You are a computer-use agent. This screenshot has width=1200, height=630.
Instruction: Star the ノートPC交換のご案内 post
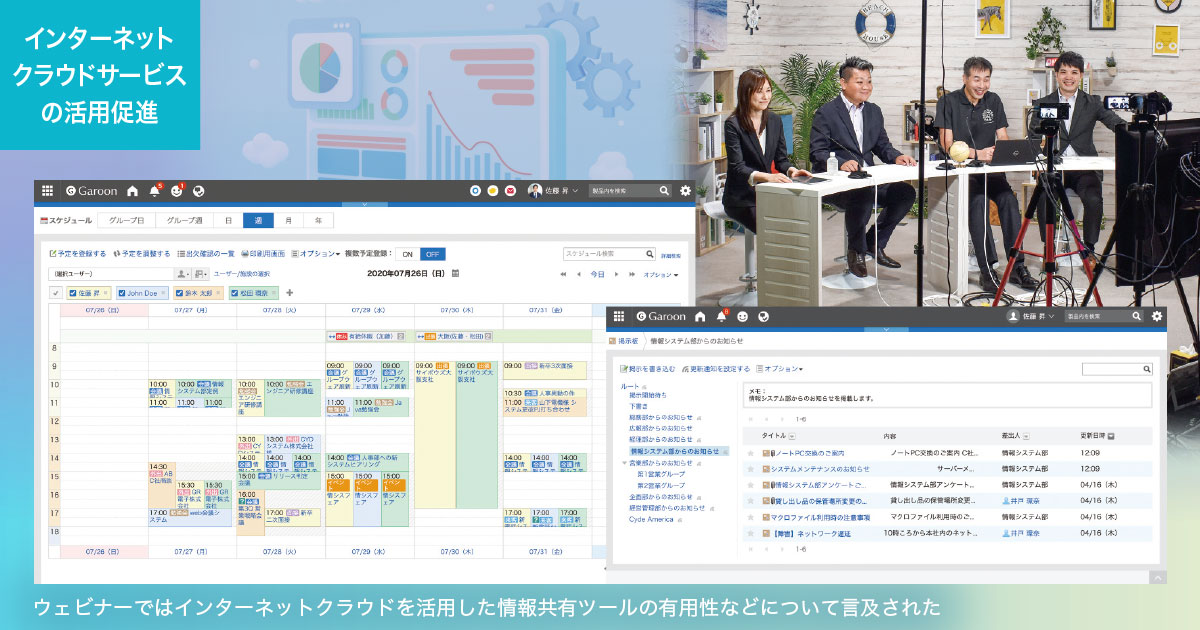tap(750, 453)
